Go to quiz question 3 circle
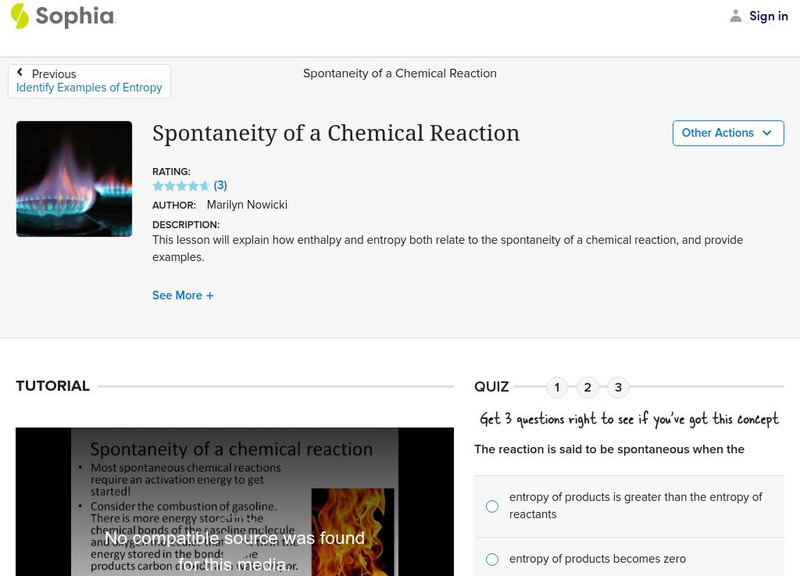 point(618,387)
